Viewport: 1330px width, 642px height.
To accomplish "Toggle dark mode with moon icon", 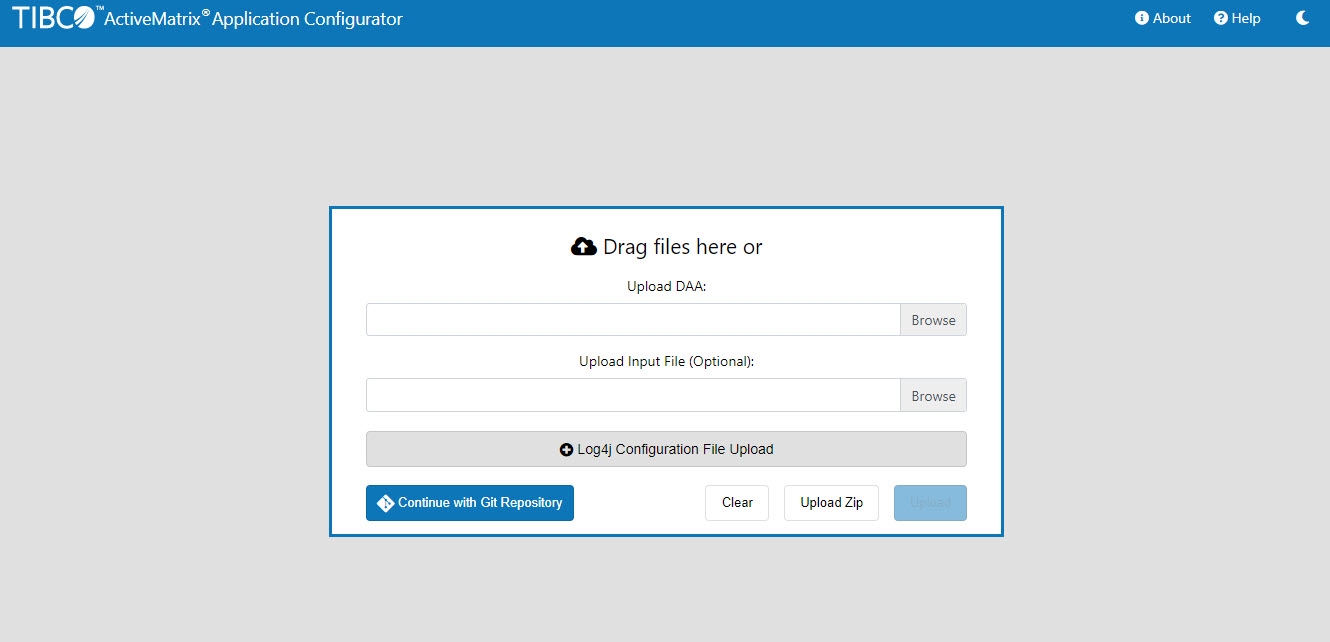I will [1302, 18].
